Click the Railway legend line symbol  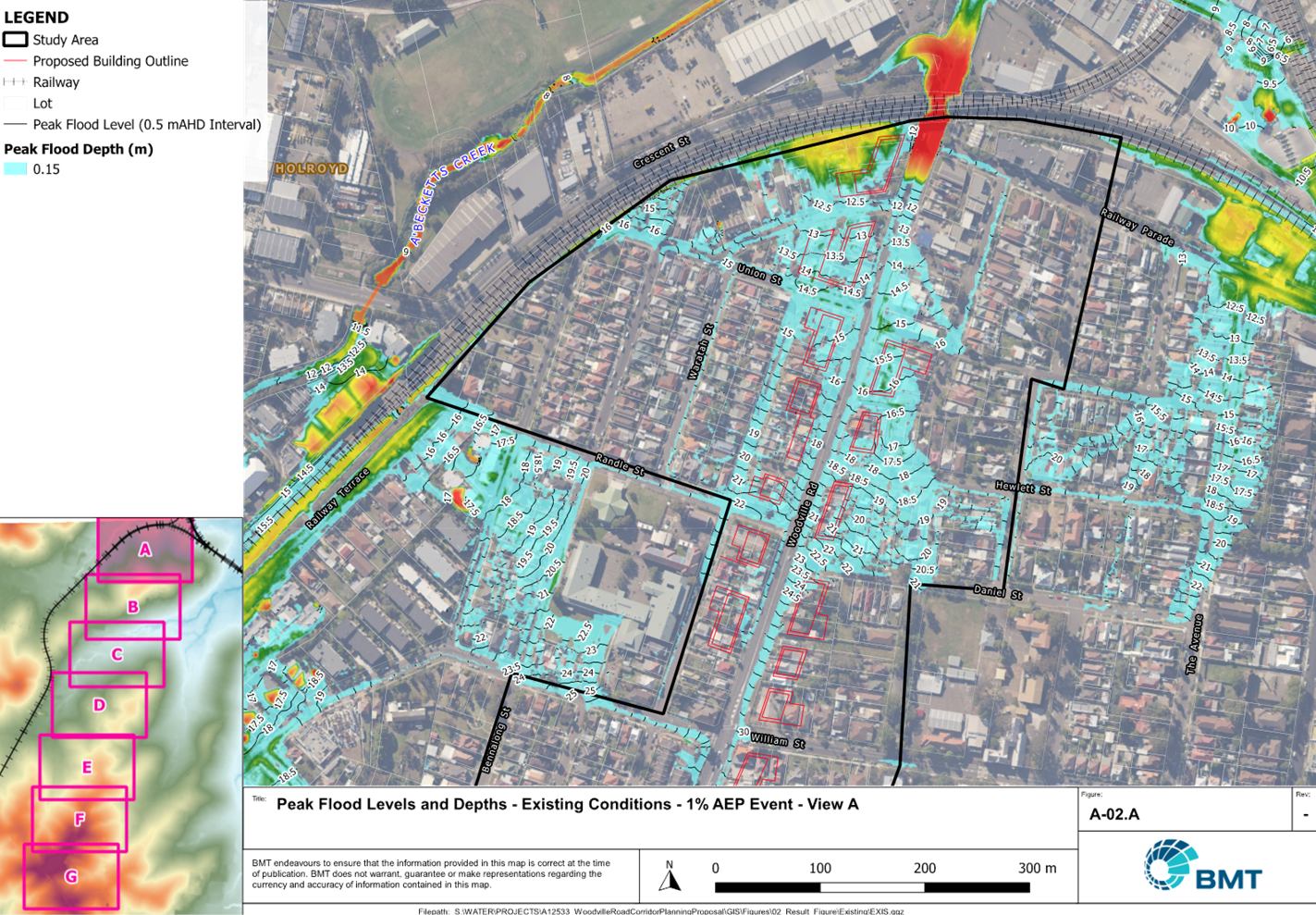15,82
